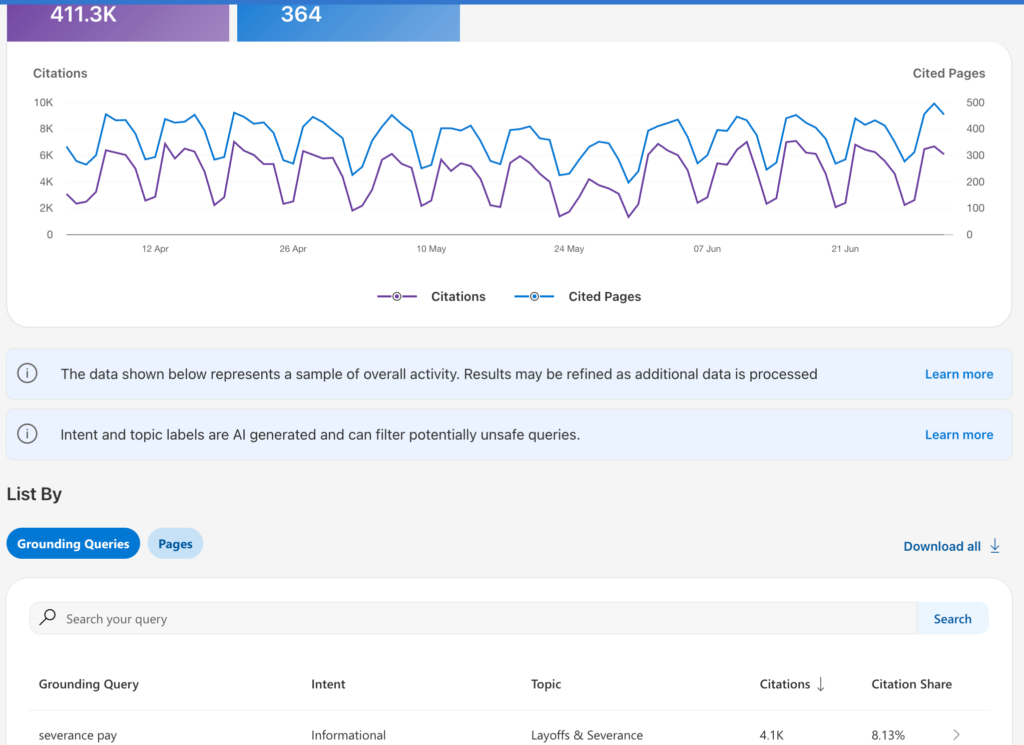Click the Intent column header

tap(328, 684)
